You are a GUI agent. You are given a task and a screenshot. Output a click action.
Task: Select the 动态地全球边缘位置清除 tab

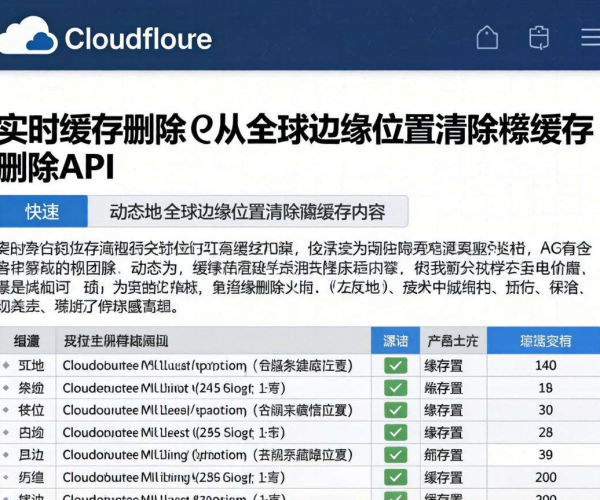coord(248,211)
